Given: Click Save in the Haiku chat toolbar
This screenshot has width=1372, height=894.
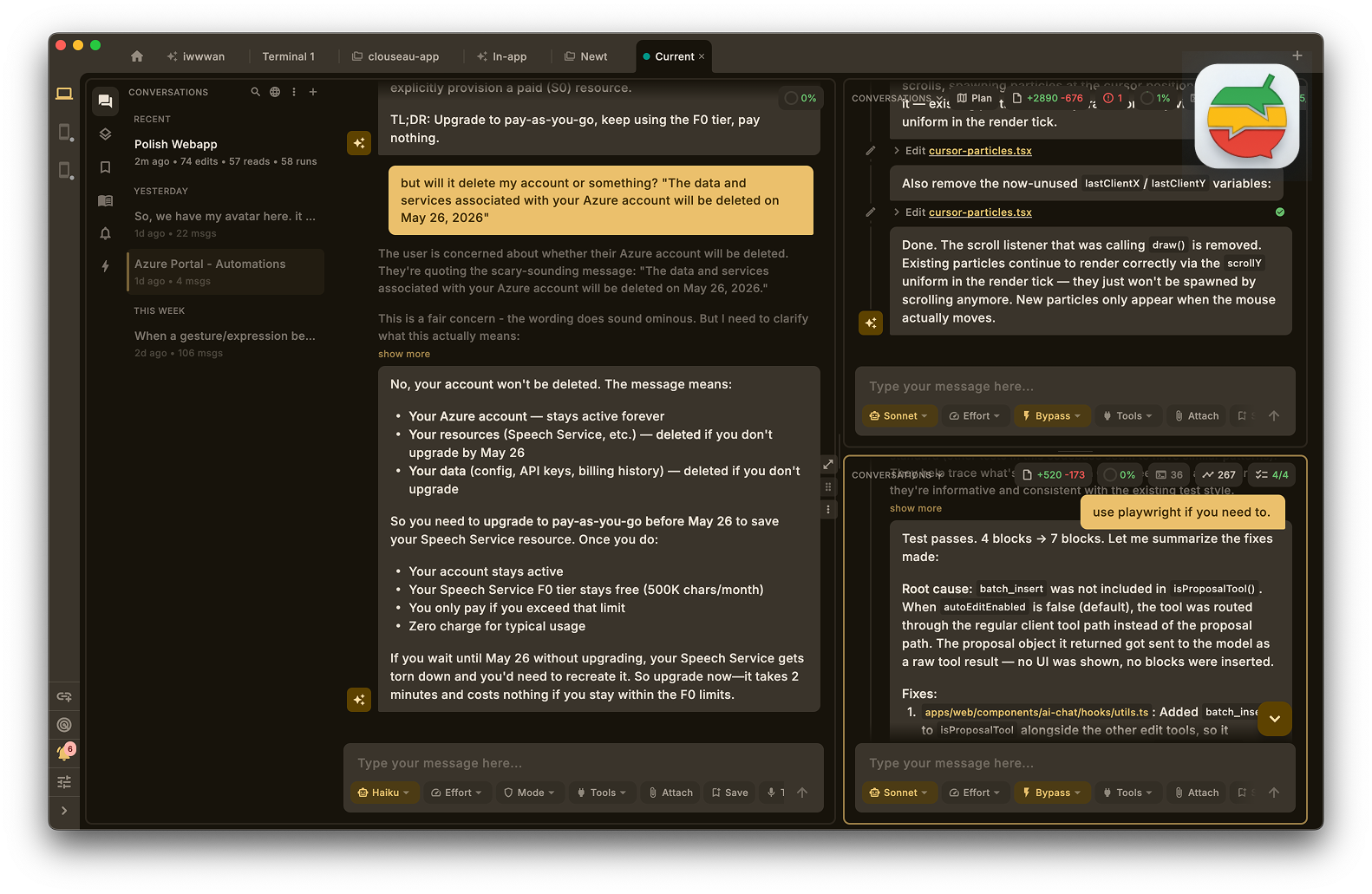Looking at the screenshot, I should pyautogui.click(x=730, y=793).
